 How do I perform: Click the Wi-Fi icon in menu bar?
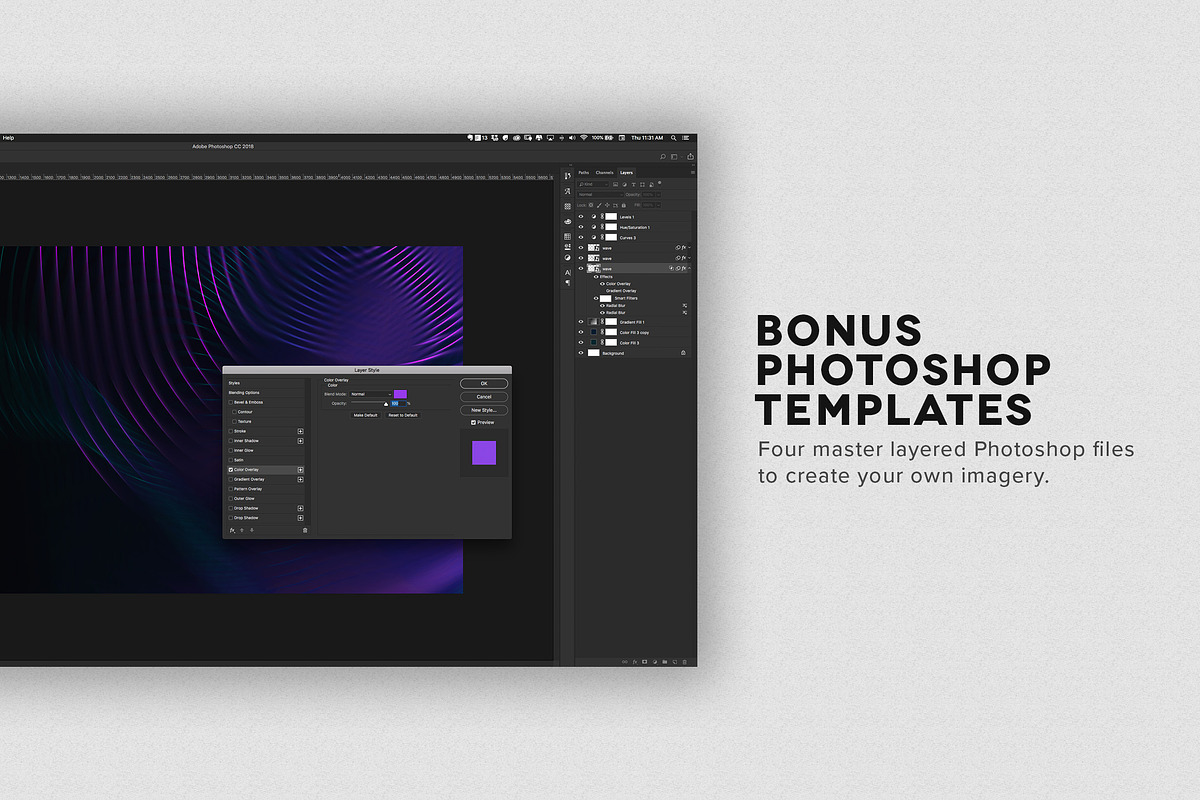[583, 137]
